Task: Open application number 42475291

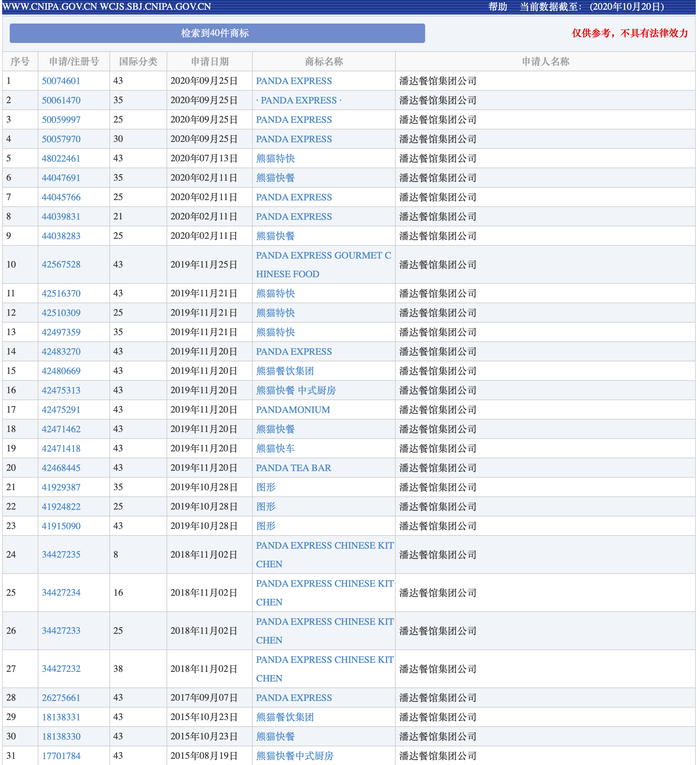Action: coord(61,410)
